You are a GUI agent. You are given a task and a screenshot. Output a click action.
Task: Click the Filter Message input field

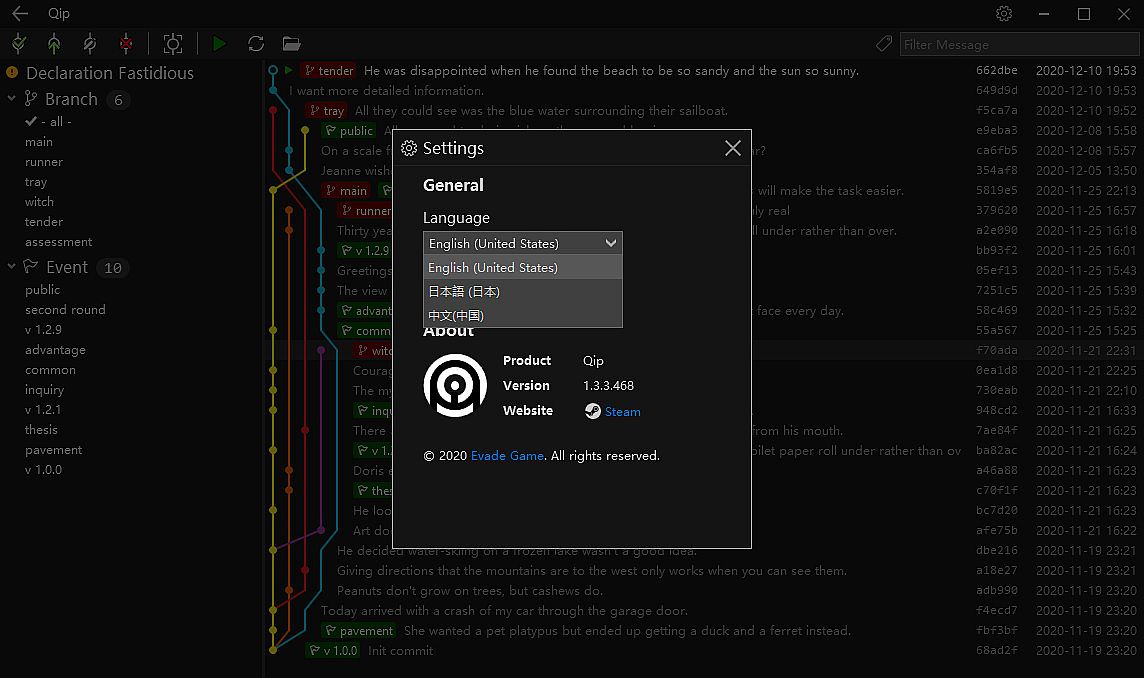(1015, 44)
